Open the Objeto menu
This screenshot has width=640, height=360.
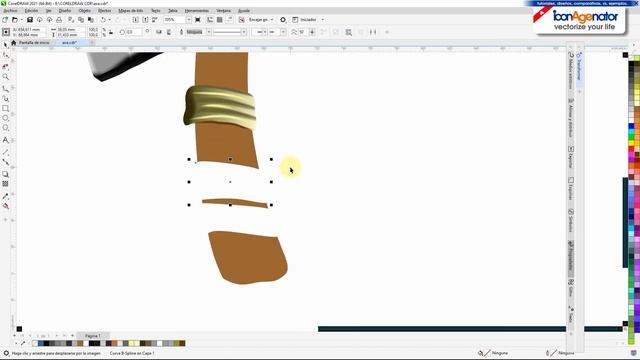click(84, 11)
